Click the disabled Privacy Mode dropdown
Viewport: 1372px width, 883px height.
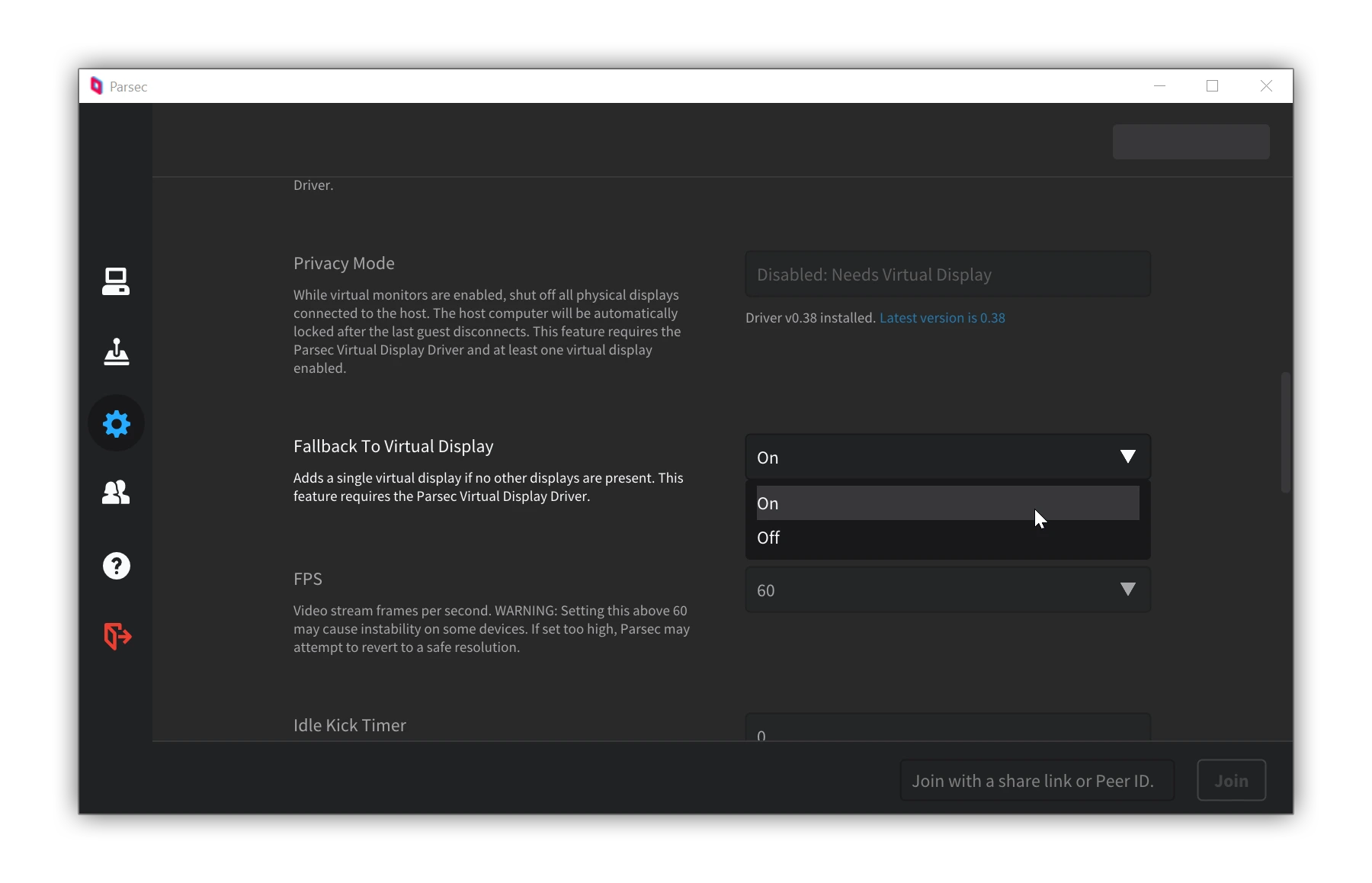click(947, 275)
